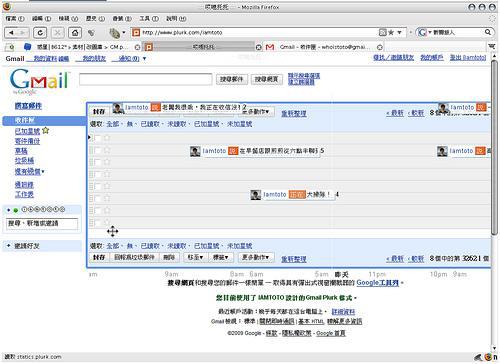The width and height of the screenshot is (500, 364).
Task: Click the stop loading X icon
Action: pyautogui.click(x=58, y=33)
